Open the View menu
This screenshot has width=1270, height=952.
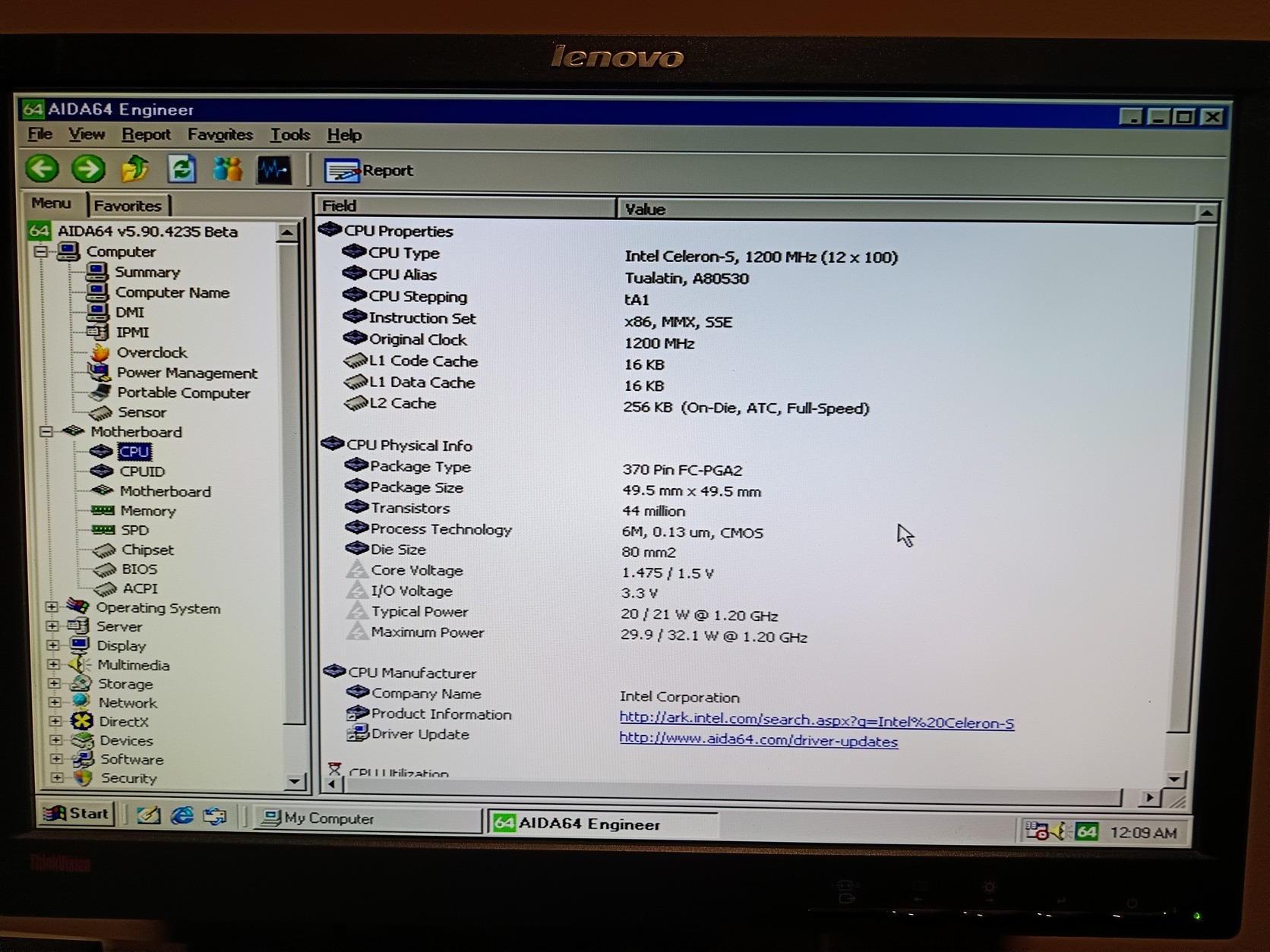pos(87,134)
